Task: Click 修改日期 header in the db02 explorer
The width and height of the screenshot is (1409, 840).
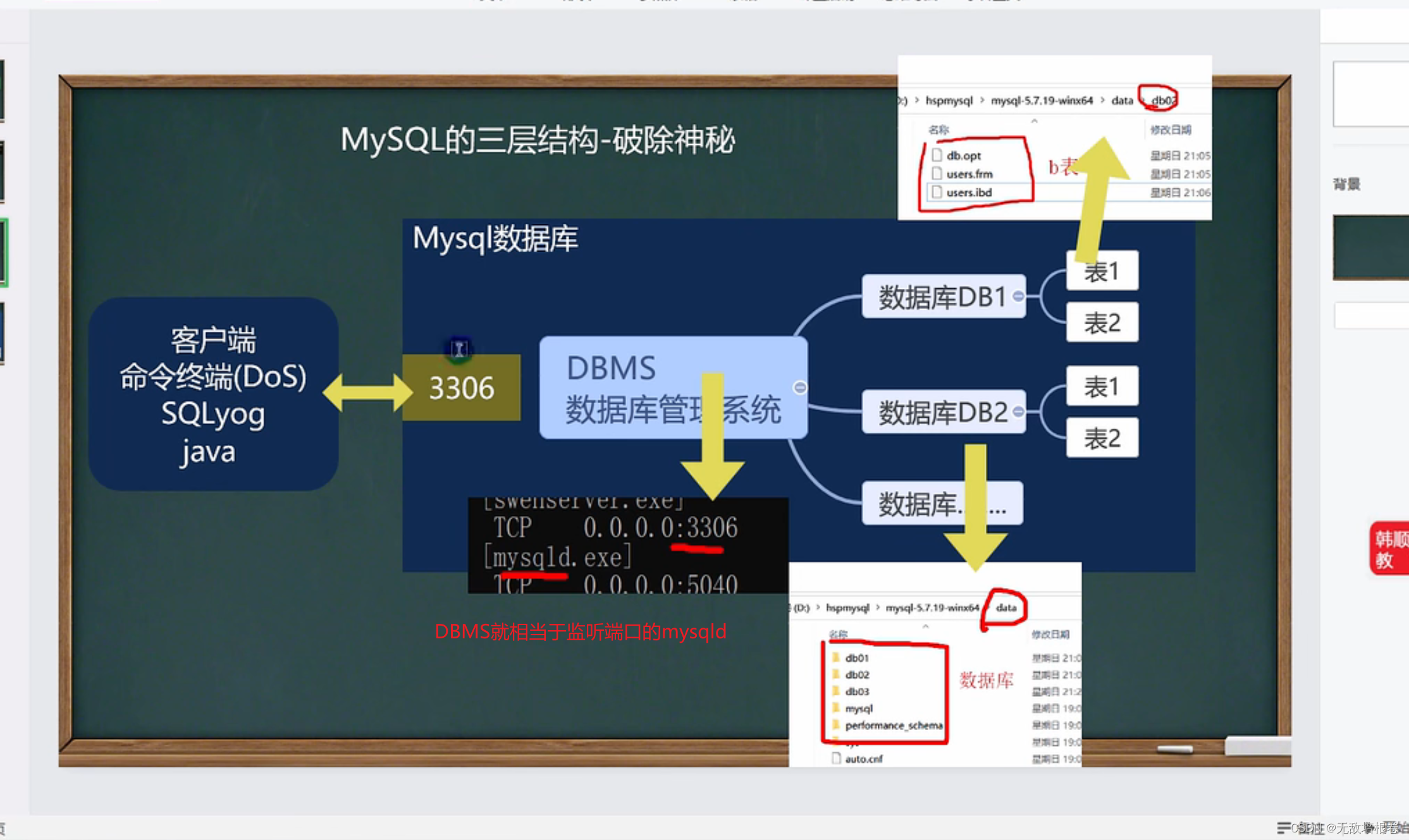Action: (1171, 130)
